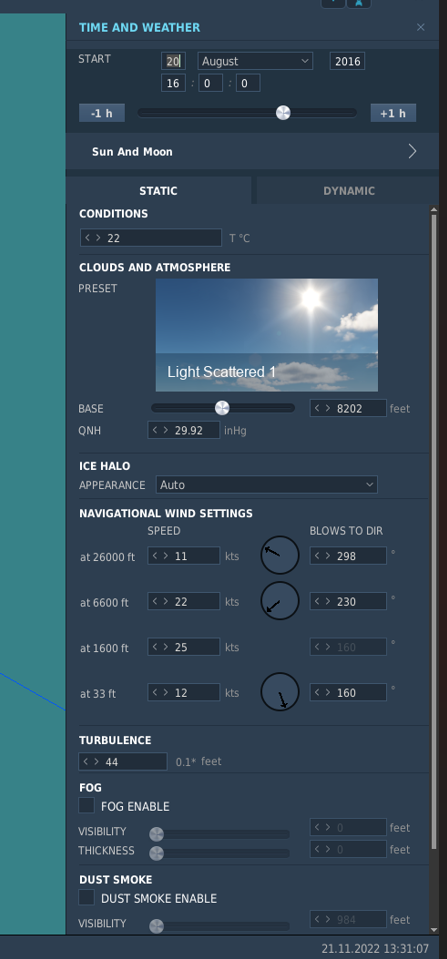Decrease wind direction at 26000 ft
447x959 pixels.
[317, 556]
